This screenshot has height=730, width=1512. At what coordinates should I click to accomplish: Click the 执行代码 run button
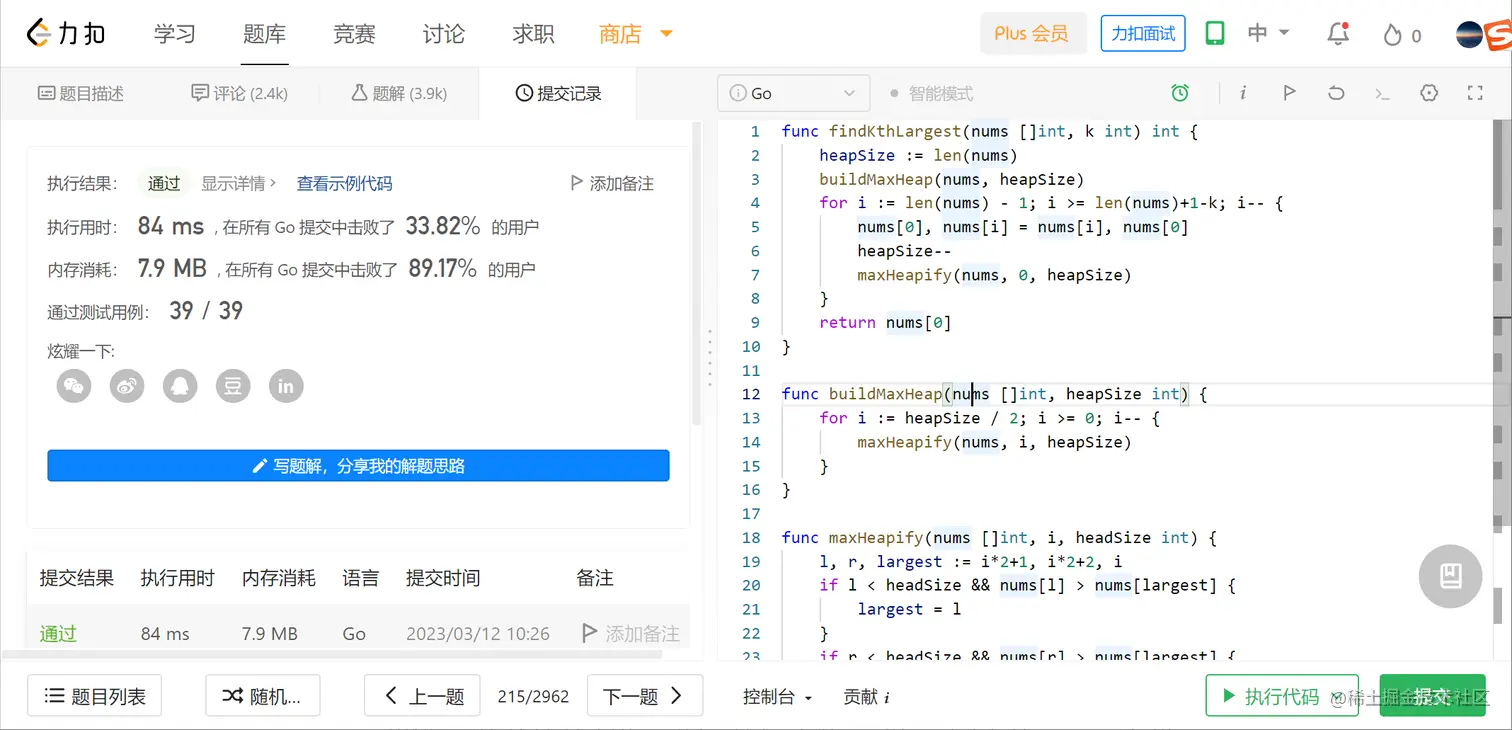(1282, 696)
